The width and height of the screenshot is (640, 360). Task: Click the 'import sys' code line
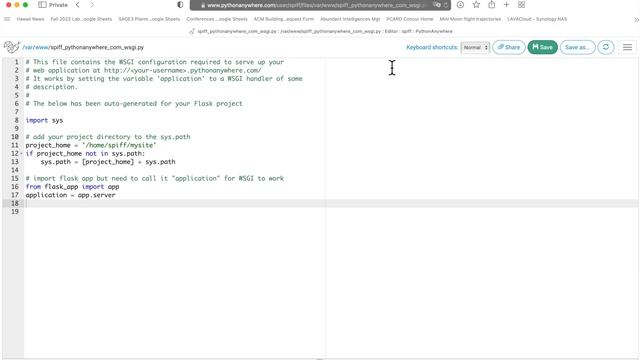click(44, 120)
